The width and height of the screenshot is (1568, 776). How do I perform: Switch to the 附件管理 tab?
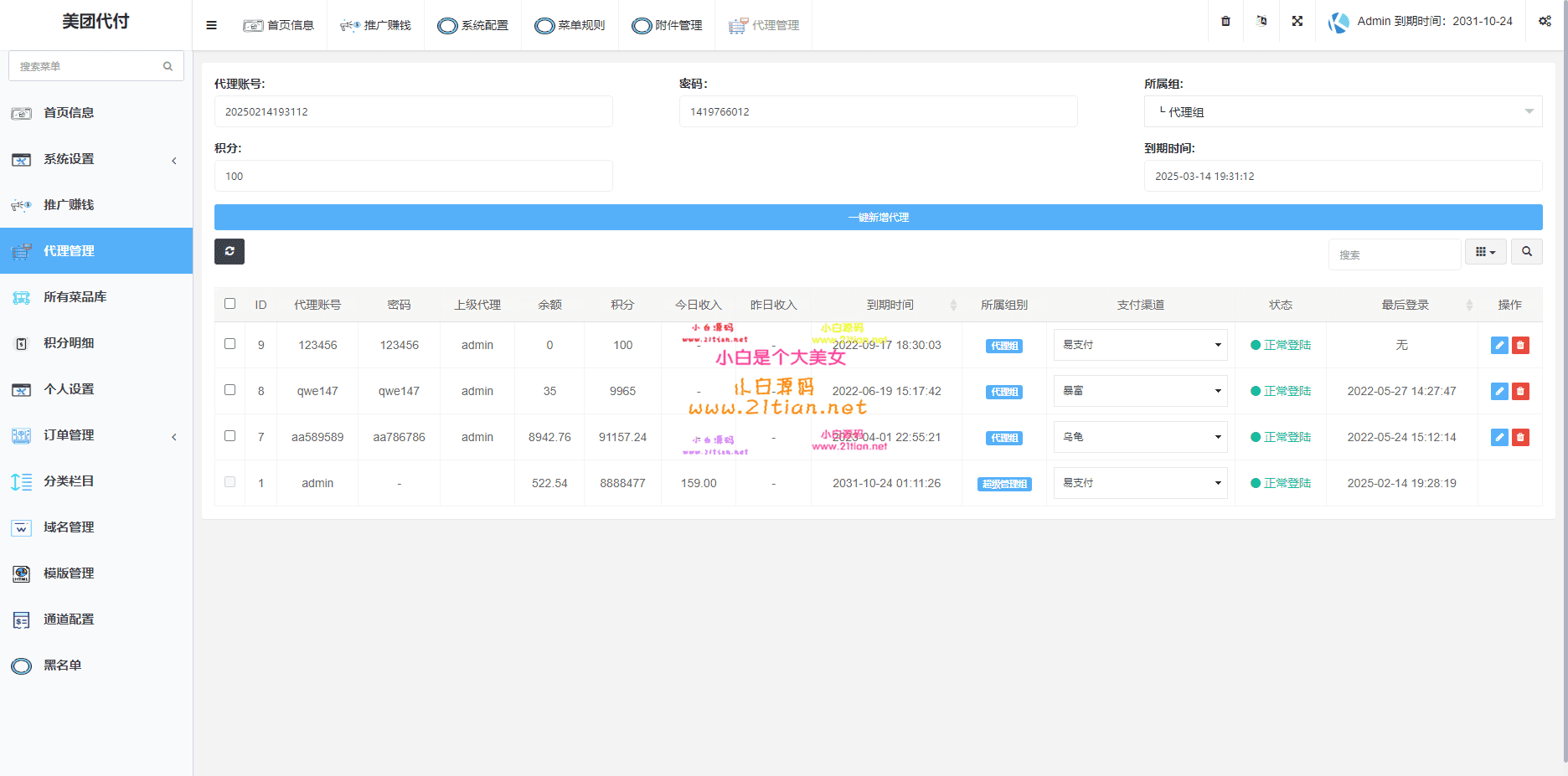(x=667, y=25)
